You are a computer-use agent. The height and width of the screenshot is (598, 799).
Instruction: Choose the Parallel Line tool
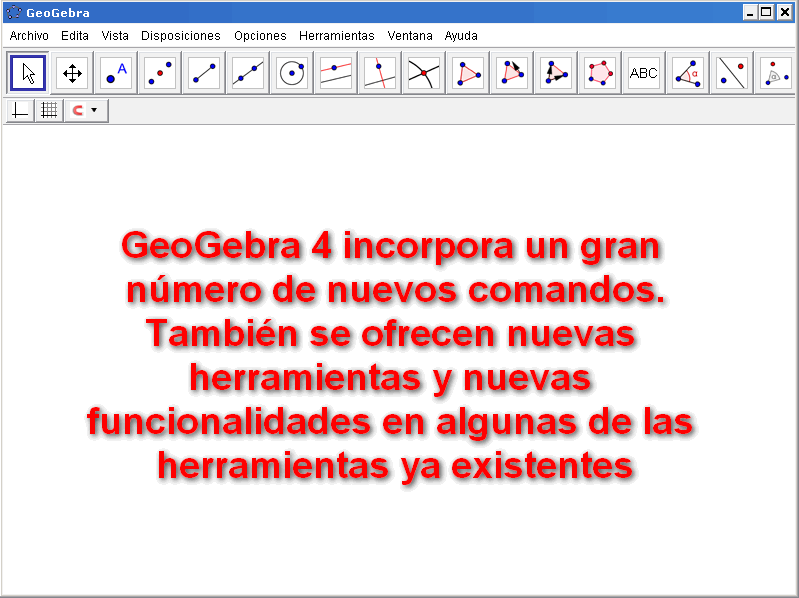(336, 73)
